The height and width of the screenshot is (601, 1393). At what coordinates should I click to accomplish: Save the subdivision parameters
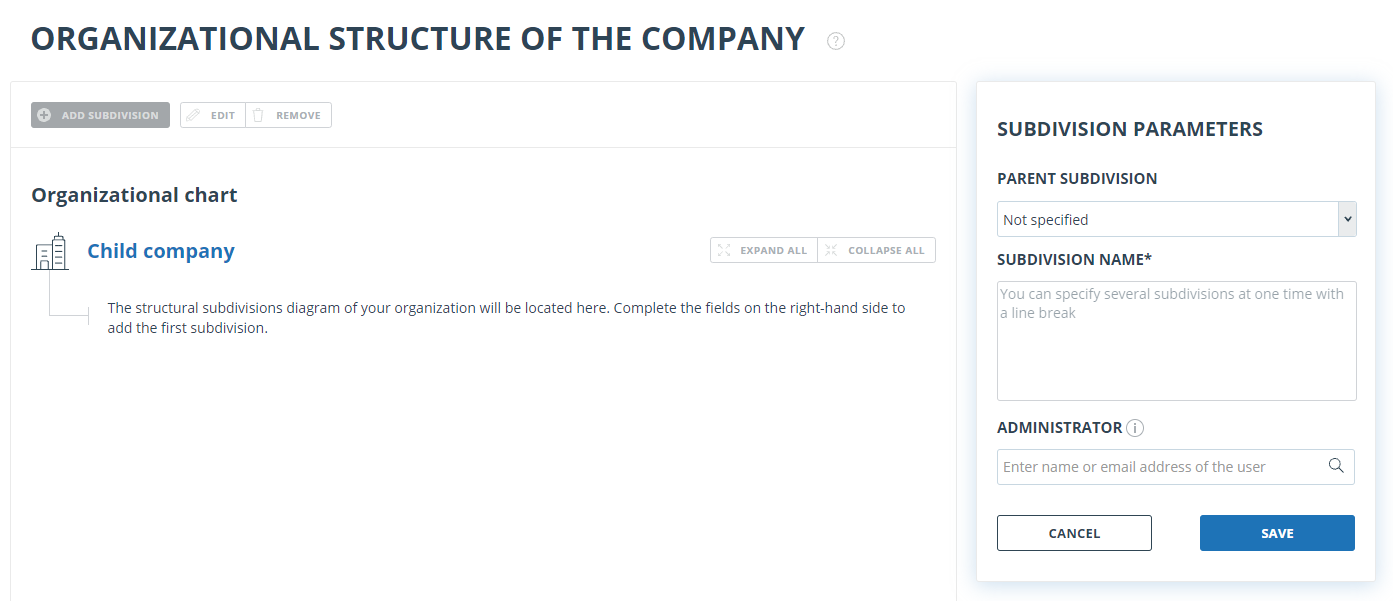(1277, 533)
